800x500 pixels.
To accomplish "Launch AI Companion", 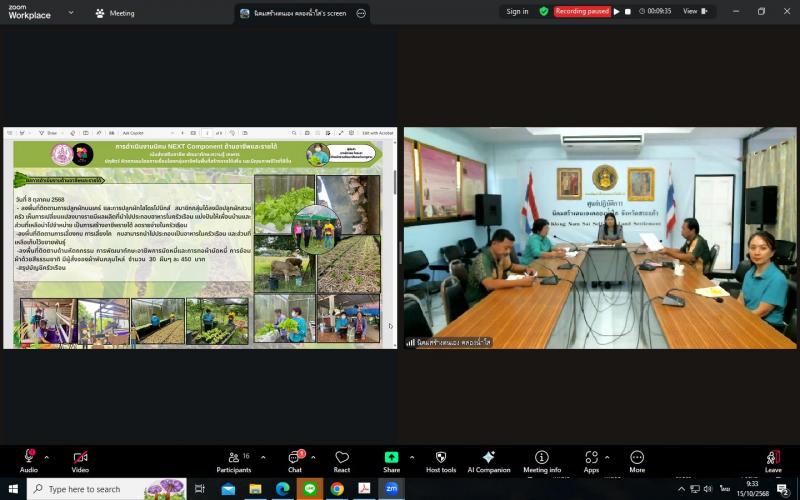I will click(489, 461).
